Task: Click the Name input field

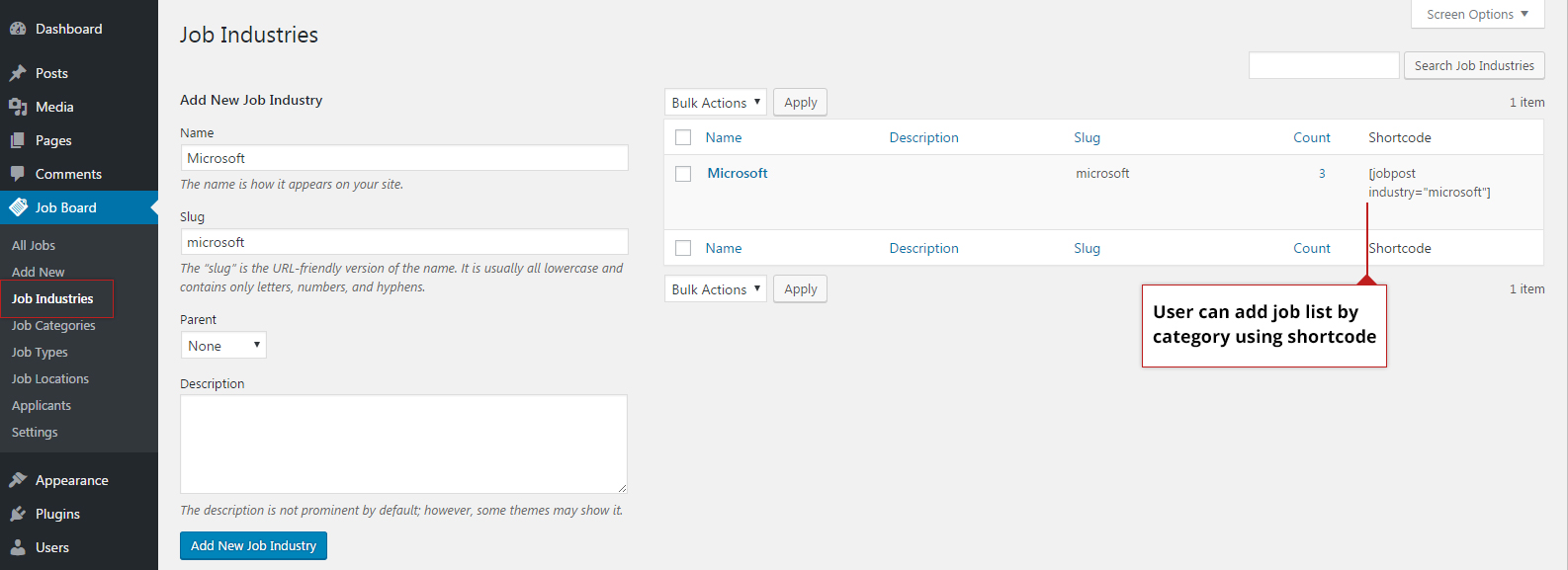Action: pos(404,158)
